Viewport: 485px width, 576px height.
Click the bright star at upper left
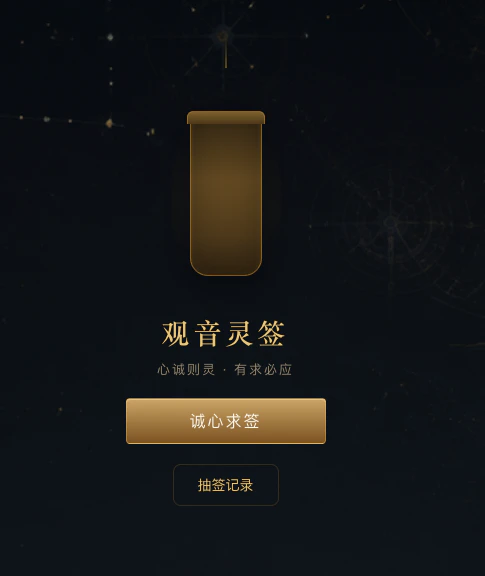110,37
